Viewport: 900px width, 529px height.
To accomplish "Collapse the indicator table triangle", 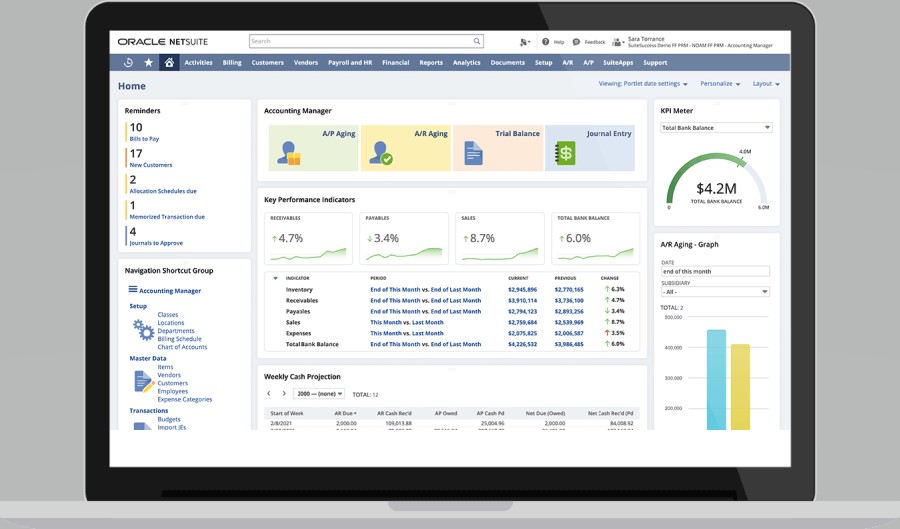I will point(275,278).
